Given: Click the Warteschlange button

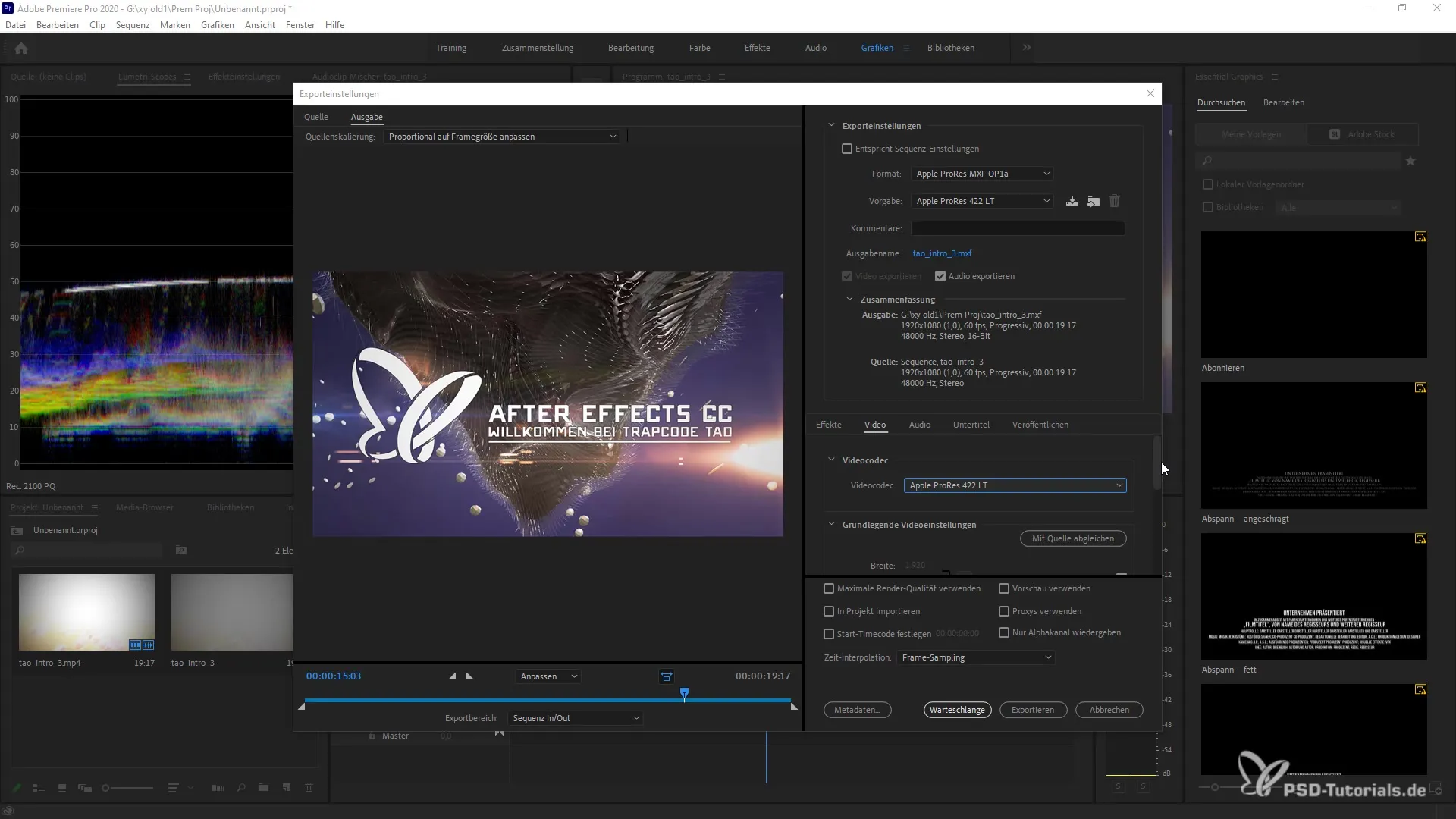Looking at the screenshot, I should [957, 710].
